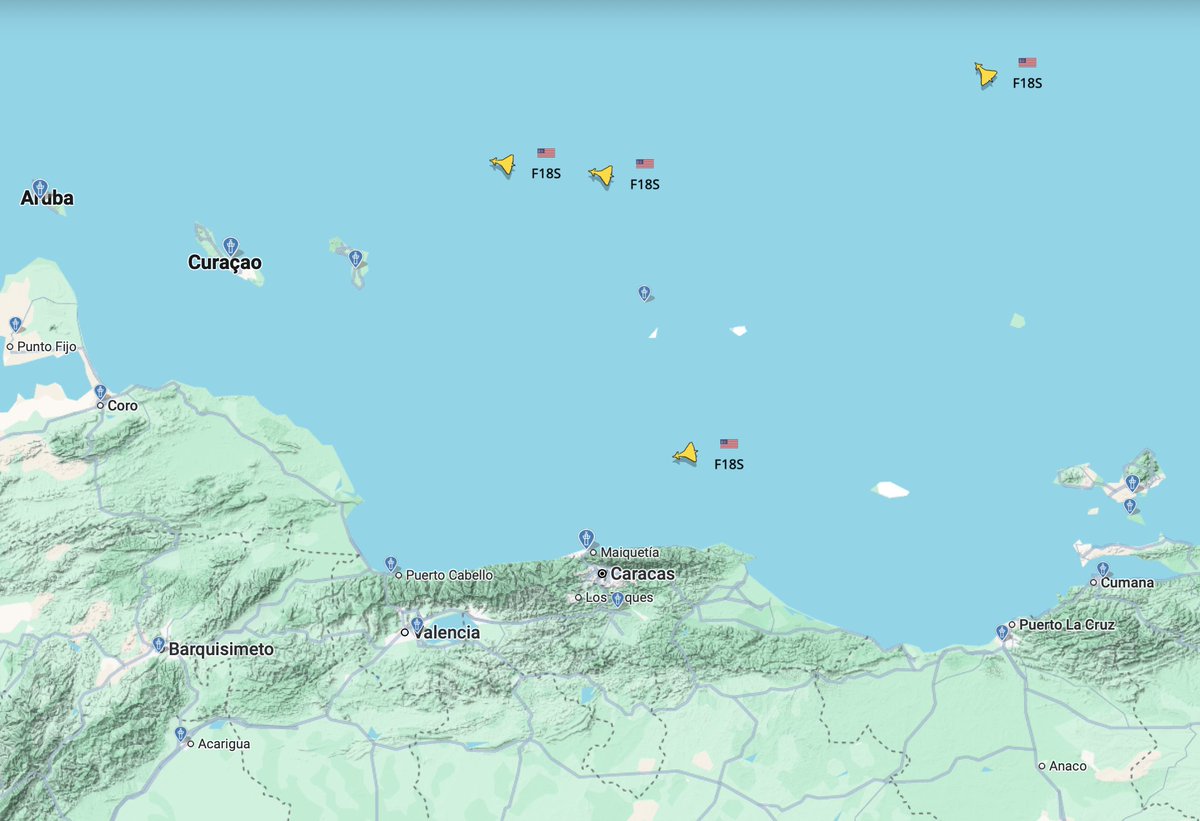Open the Punto Fijo airport marker

coord(15,324)
